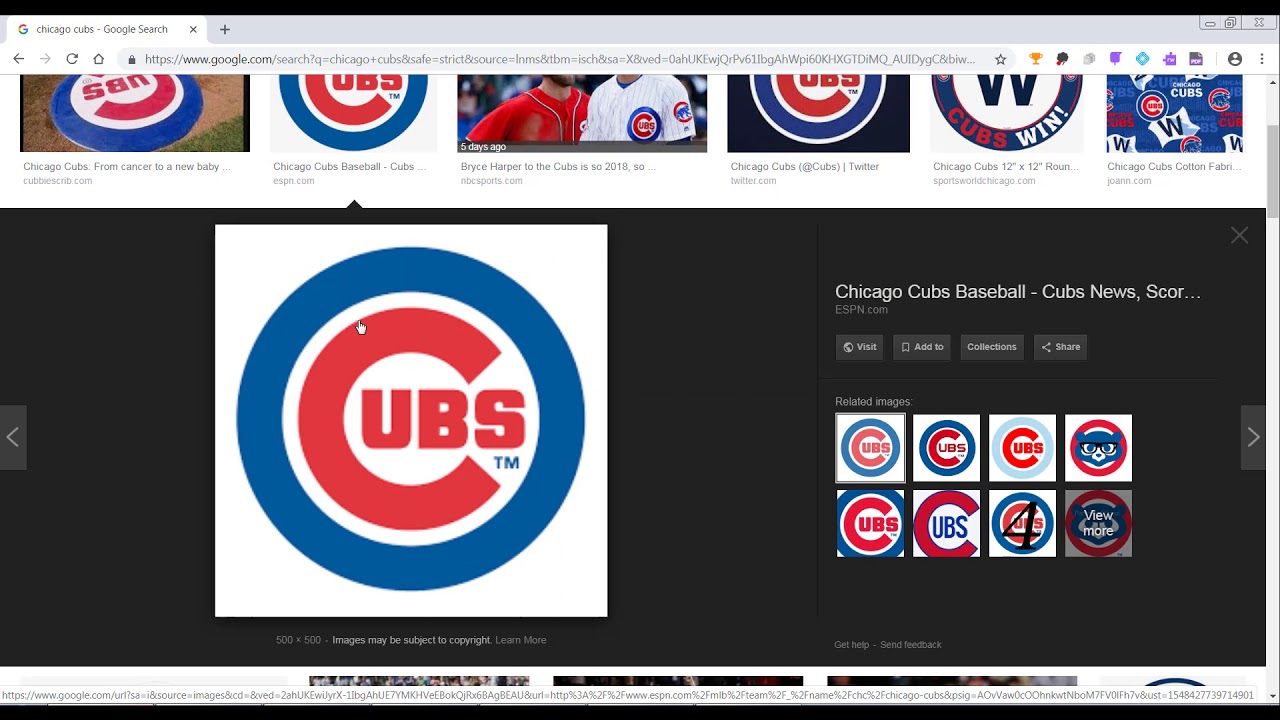Bookmark this page with the star icon
This screenshot has width=1280, height=720.
(x=1000, y=59)
